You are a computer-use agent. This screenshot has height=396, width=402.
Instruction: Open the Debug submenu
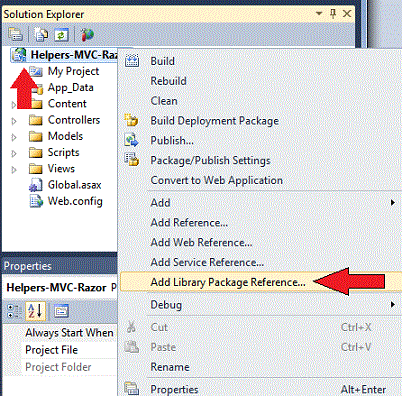(x=260, y=305)
